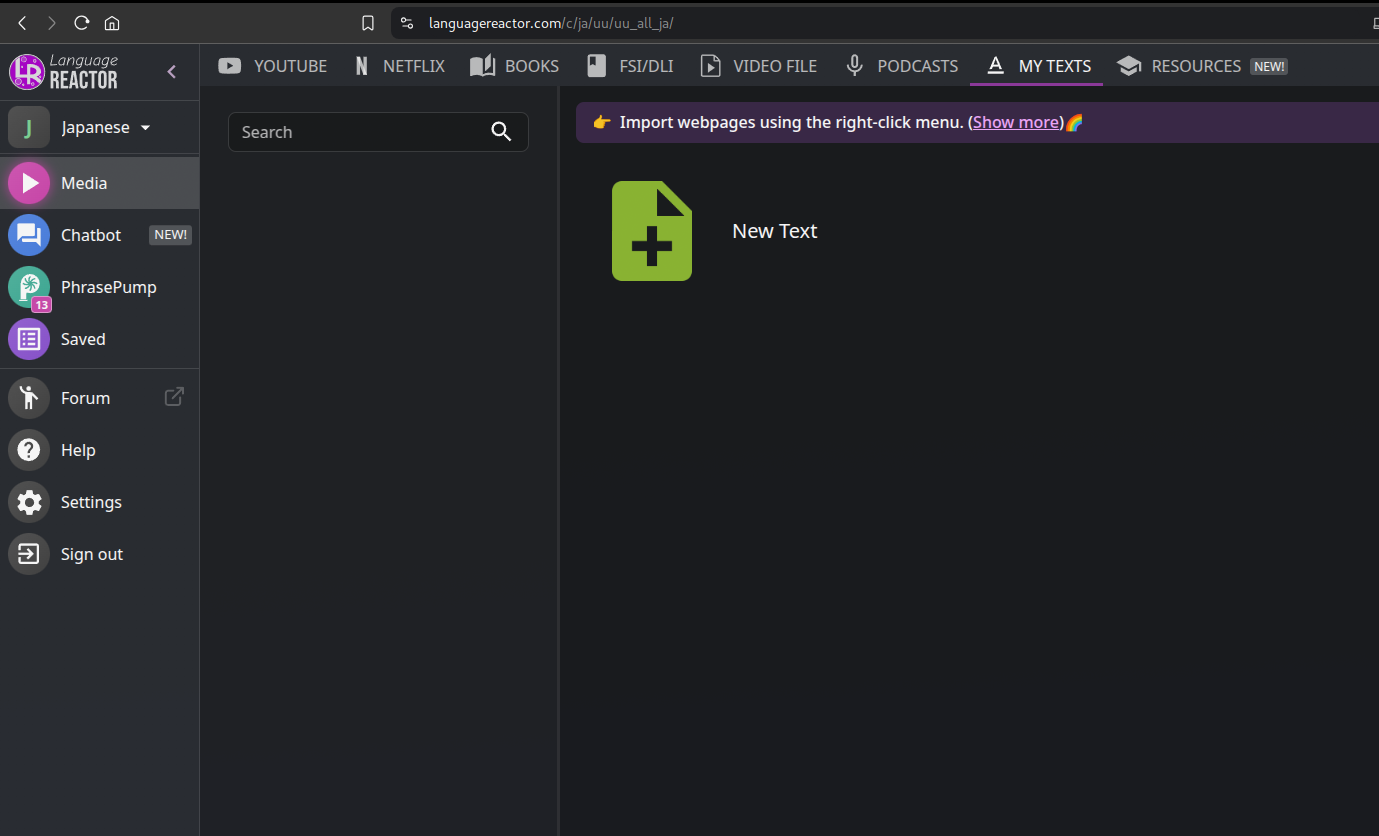The width and height of the screenshot is (1379, 836).
Task: Collapse the sidebar with the chevron
Action: 172,71
